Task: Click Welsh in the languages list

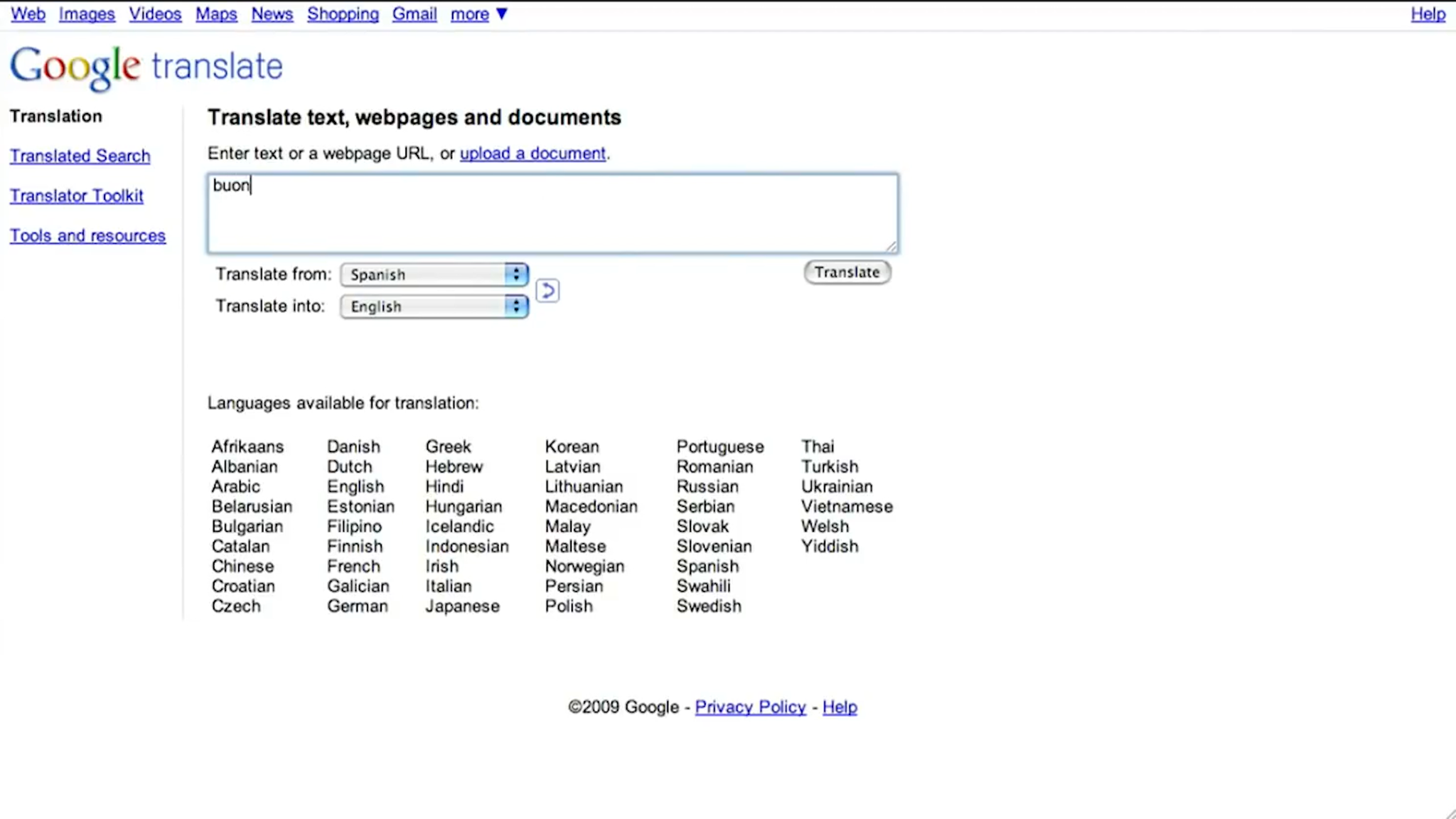Action: tap(825, 526)
